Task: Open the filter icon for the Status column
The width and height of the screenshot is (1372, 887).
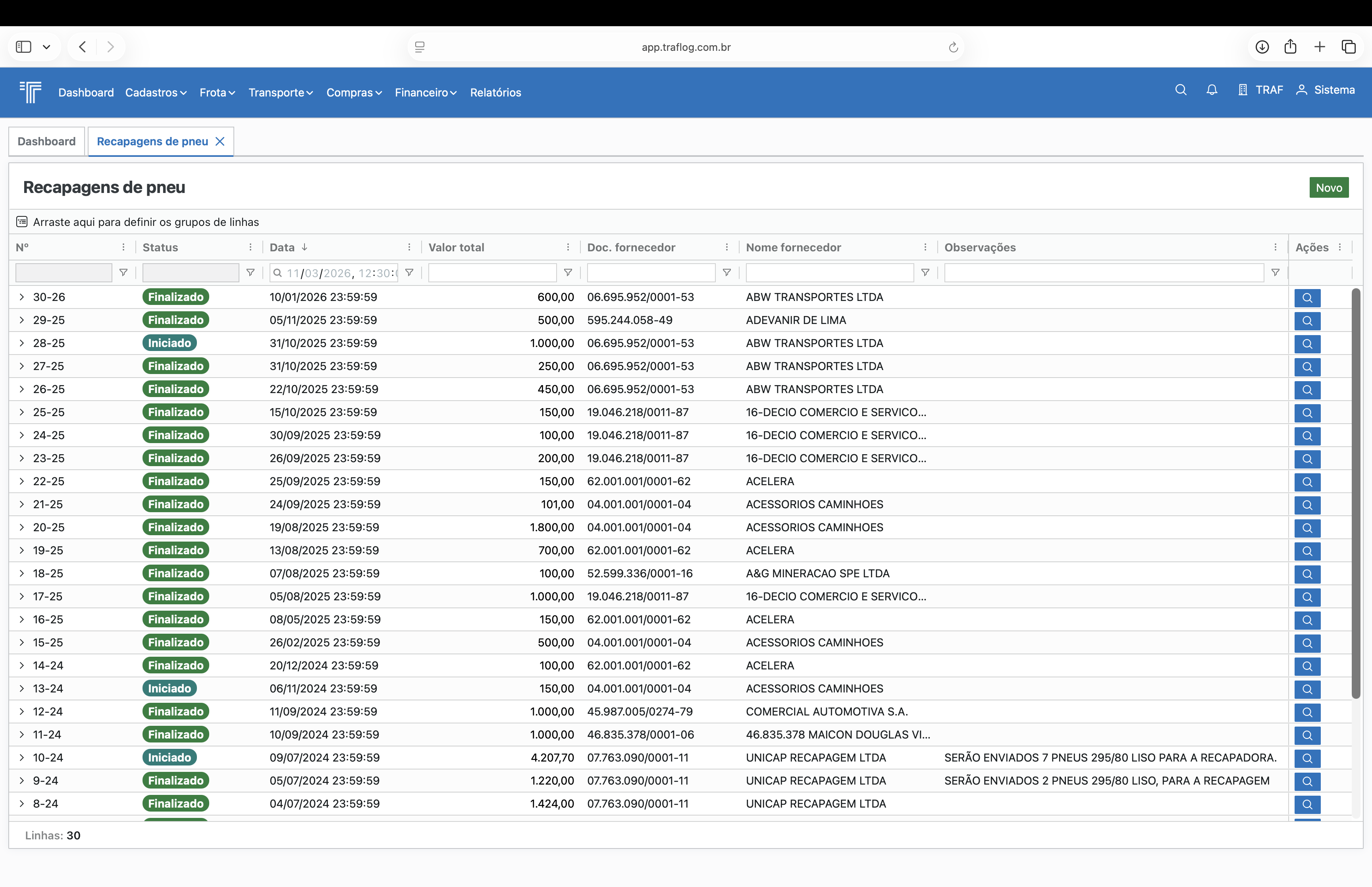Action: (251, 272)
